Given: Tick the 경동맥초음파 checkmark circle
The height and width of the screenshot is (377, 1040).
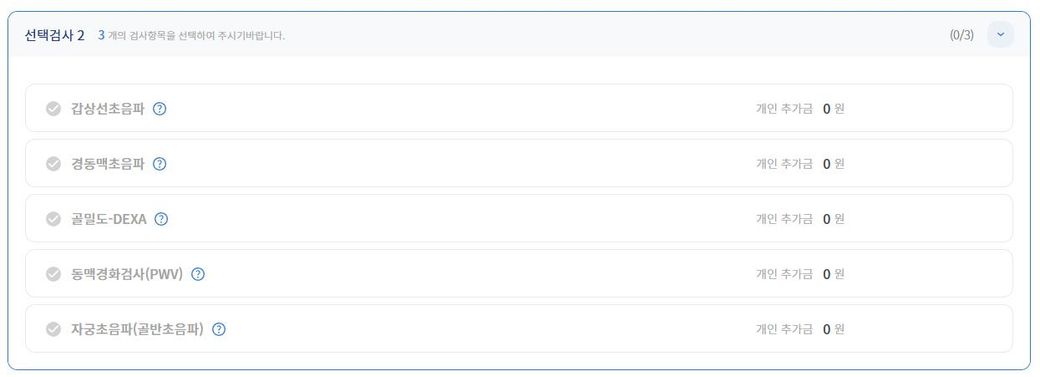Looking at the screenshot, I should [x=54, y=164].
